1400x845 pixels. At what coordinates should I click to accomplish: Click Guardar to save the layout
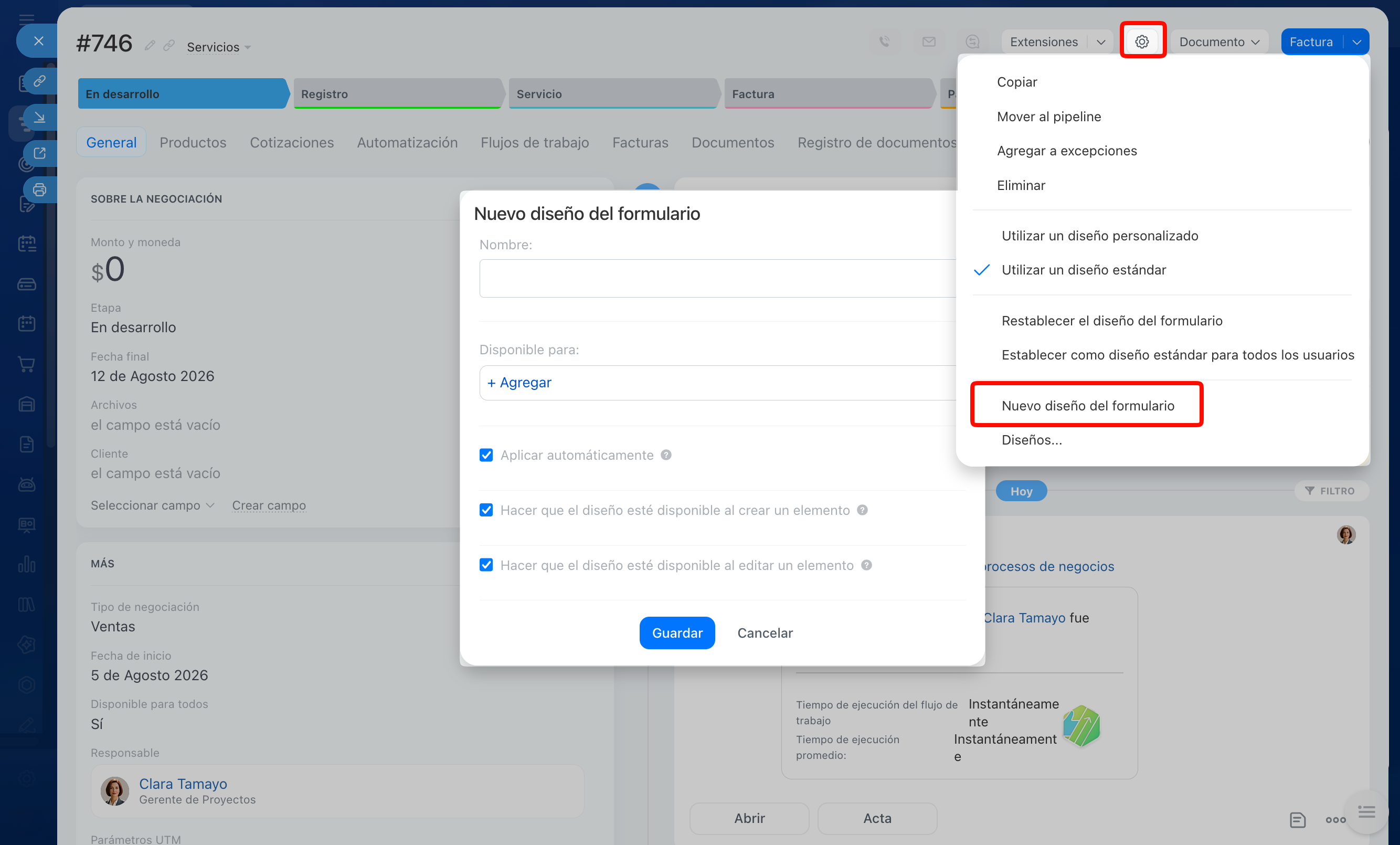(677, 632)
